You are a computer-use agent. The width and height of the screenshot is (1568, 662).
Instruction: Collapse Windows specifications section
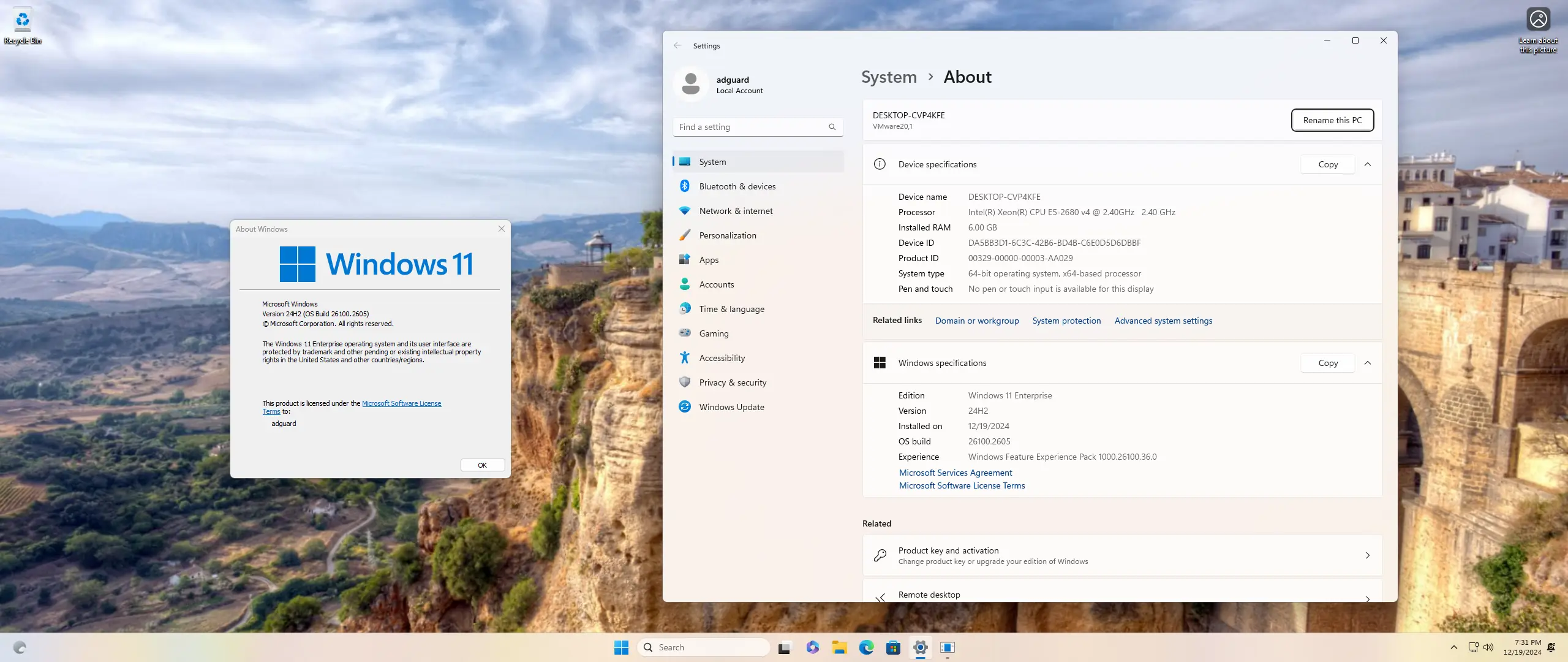1368,363
